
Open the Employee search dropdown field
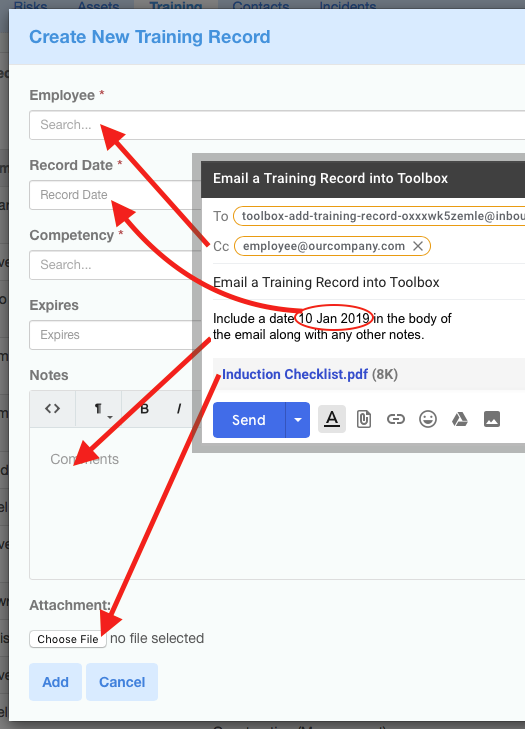277,125
